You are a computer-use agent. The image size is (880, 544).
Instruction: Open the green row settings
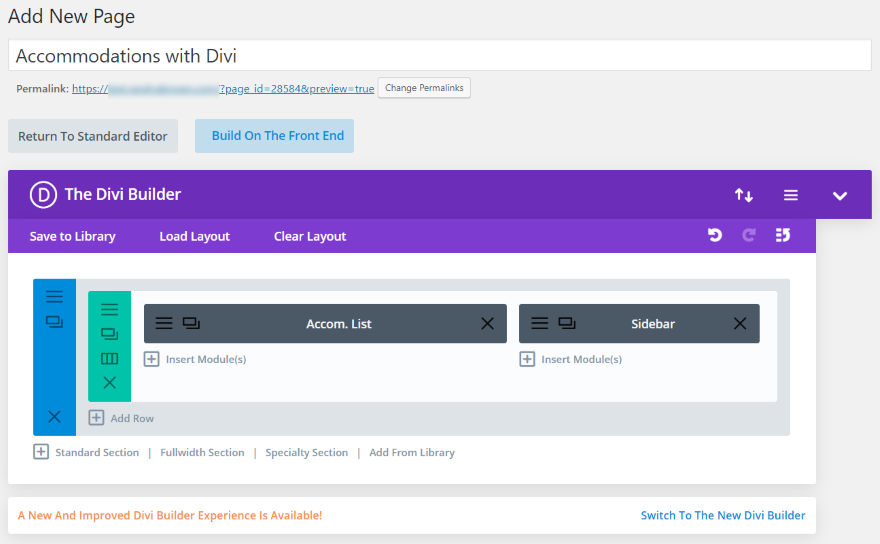109,310
